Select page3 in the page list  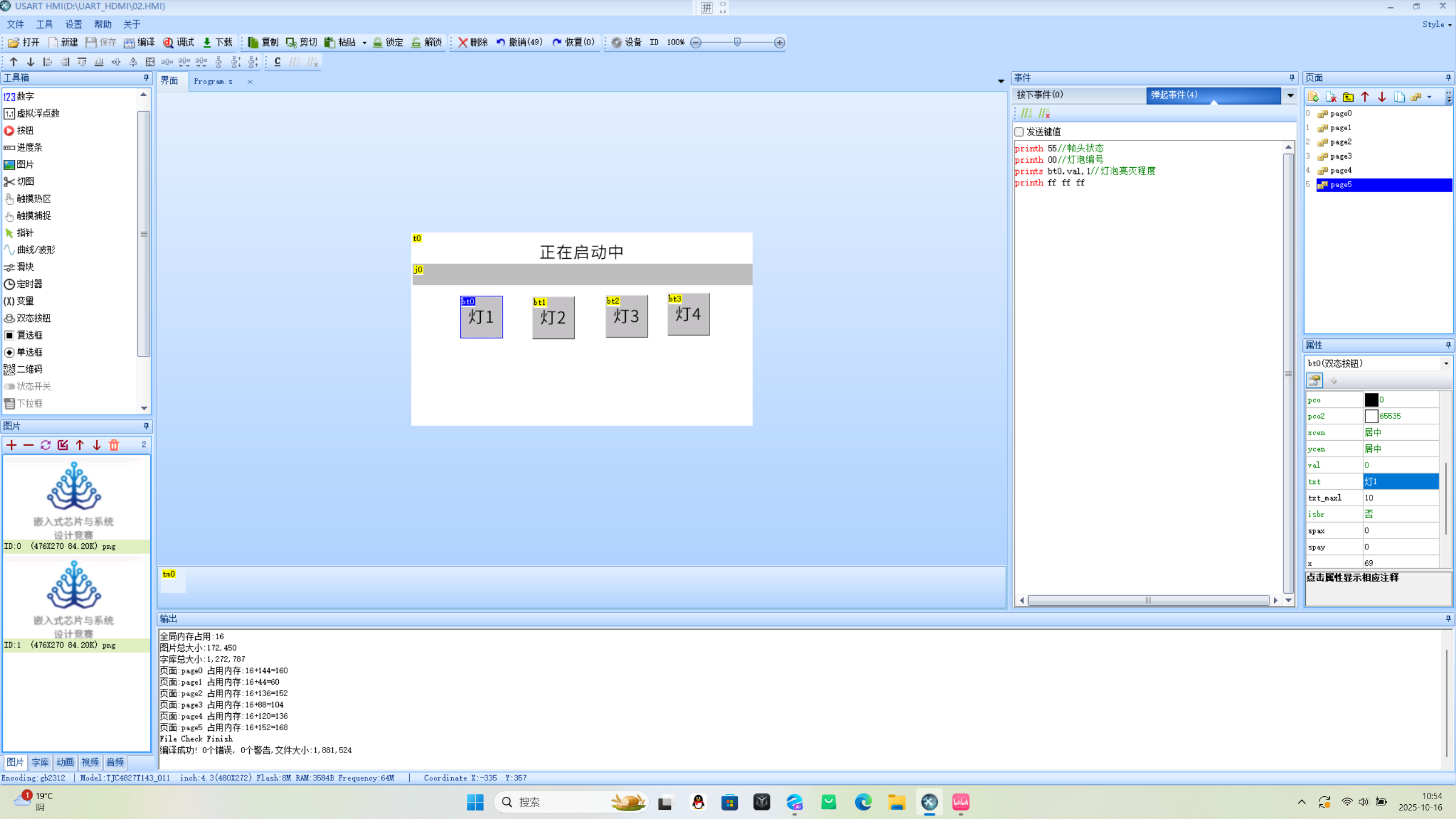click(1340, 156)
